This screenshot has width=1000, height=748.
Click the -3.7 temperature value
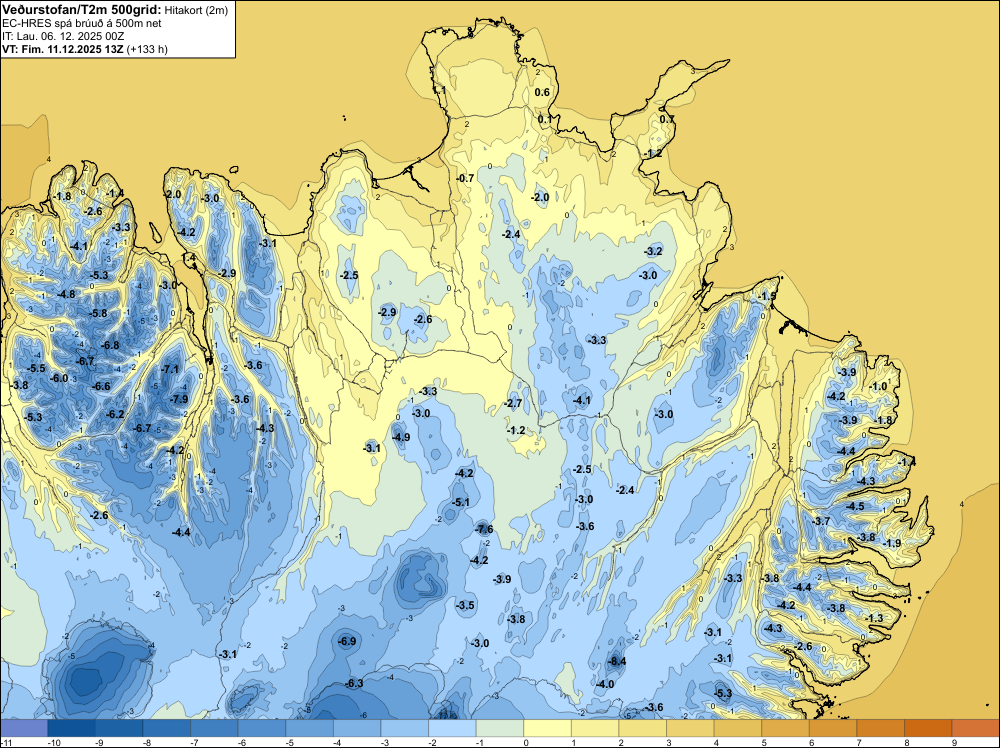(x=822, y=521)
